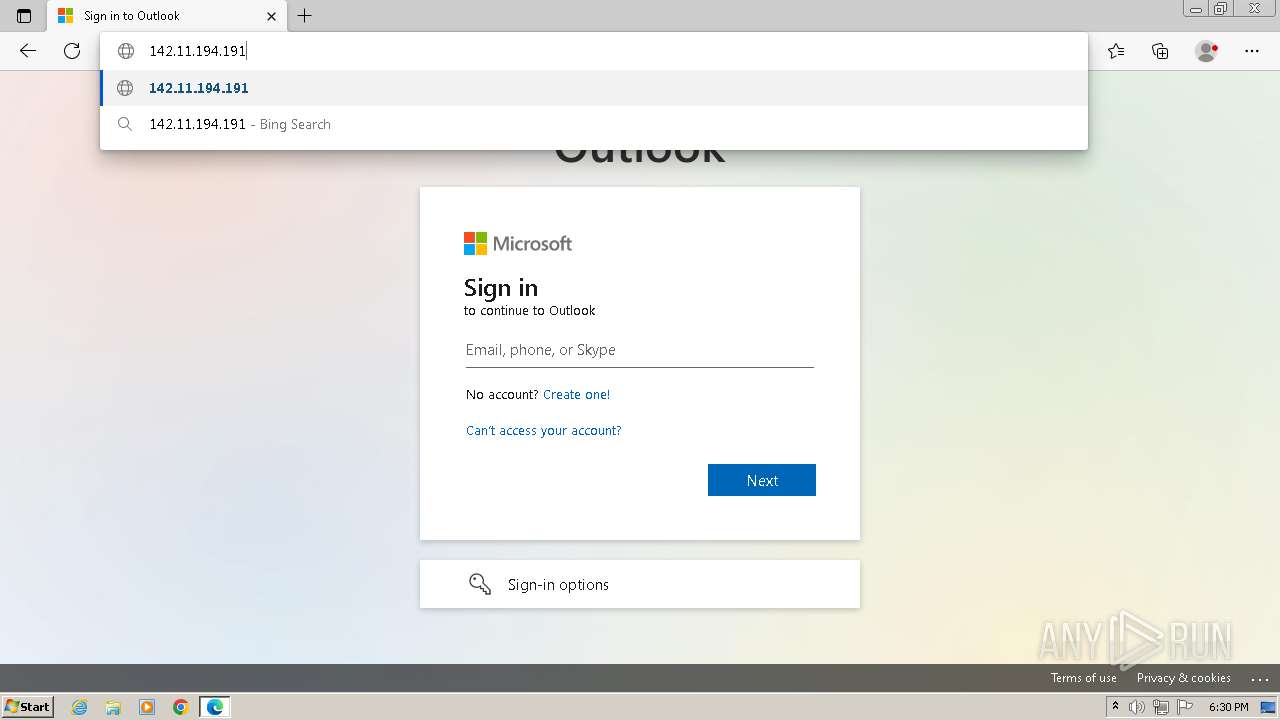1280x720 pixels.
Task: Open the media player taskbar icon
Action: click(147, 707)
